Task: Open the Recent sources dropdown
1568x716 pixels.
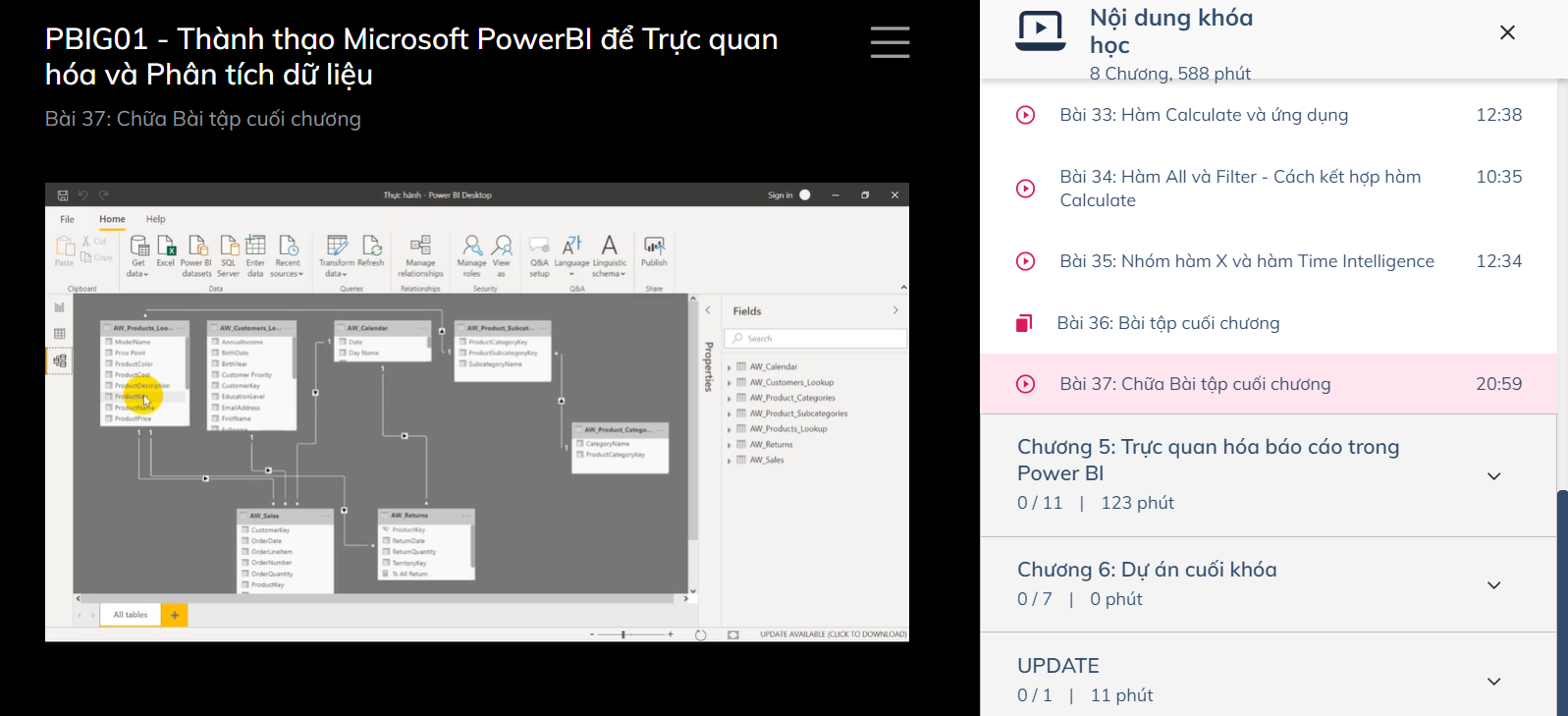Action: (288, 255)
